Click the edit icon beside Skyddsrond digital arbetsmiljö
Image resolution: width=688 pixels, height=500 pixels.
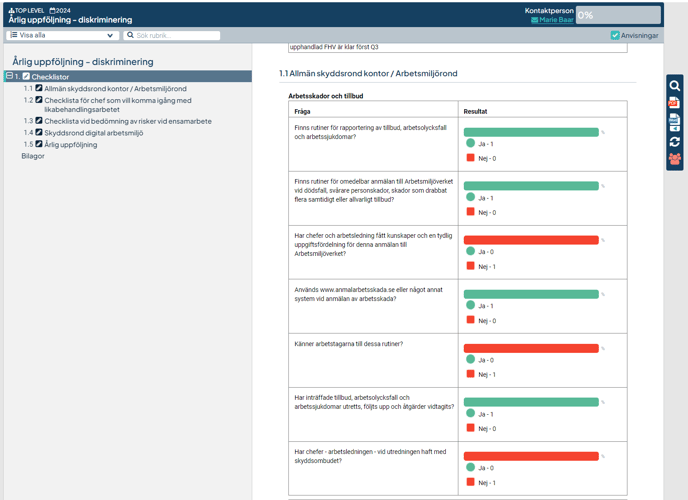pyautogui.click(x=40, y=133)
